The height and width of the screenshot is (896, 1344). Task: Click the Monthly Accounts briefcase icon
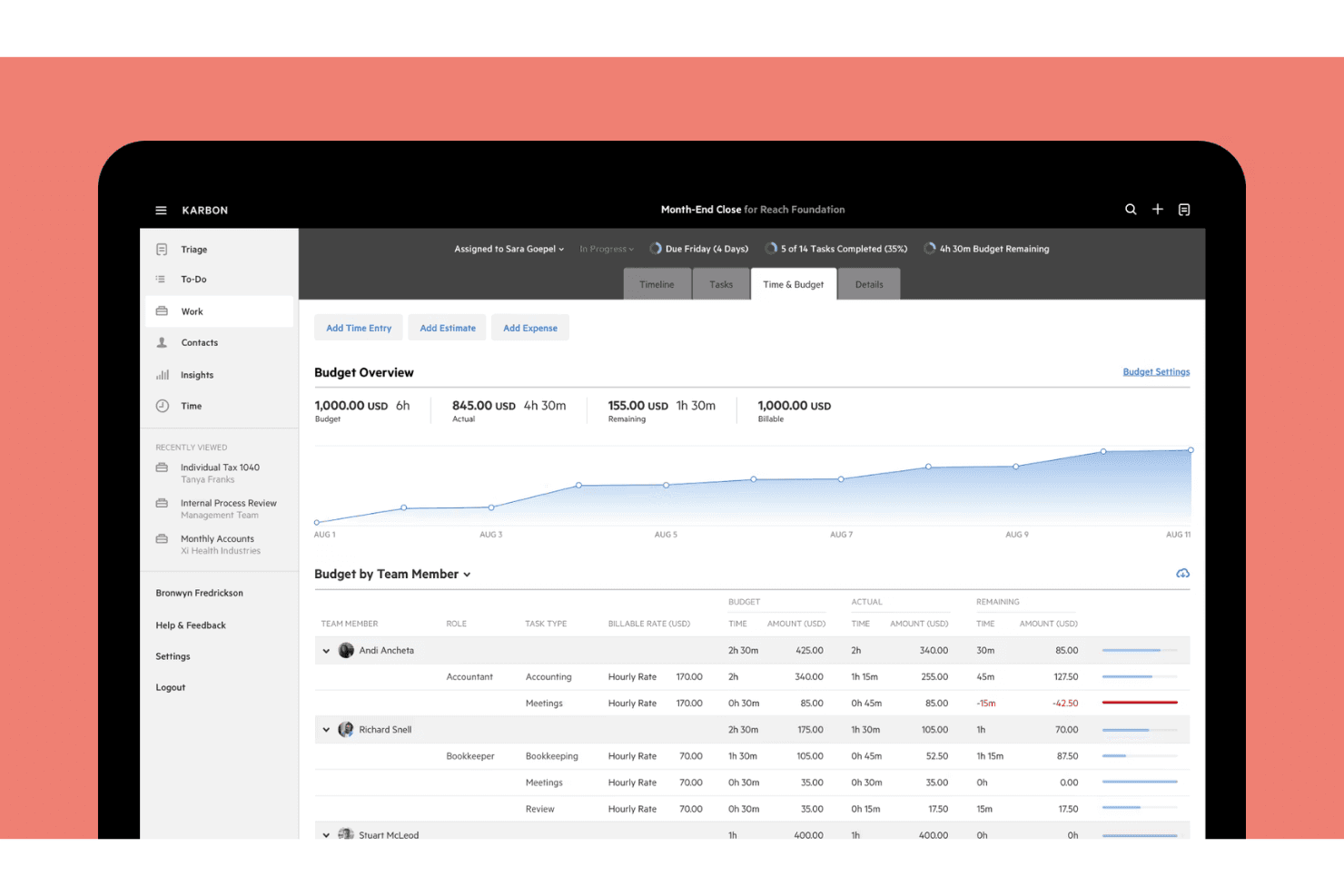(162, 539)
